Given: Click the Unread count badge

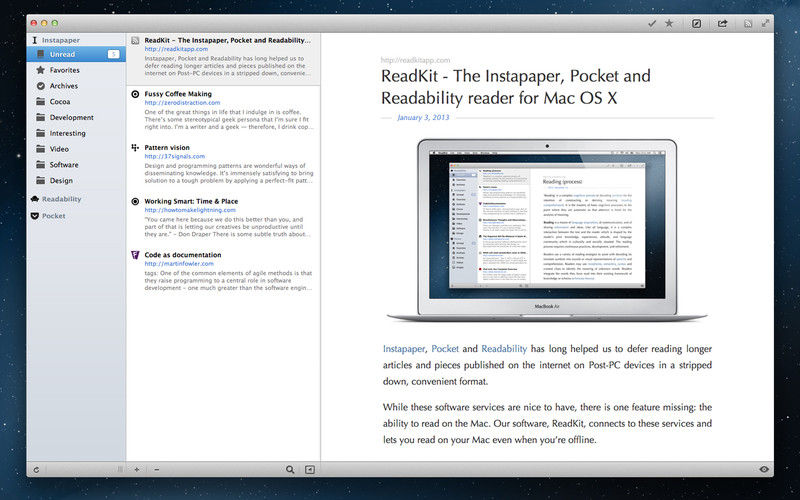Looking at the screenshot, I should pos(113,54).
